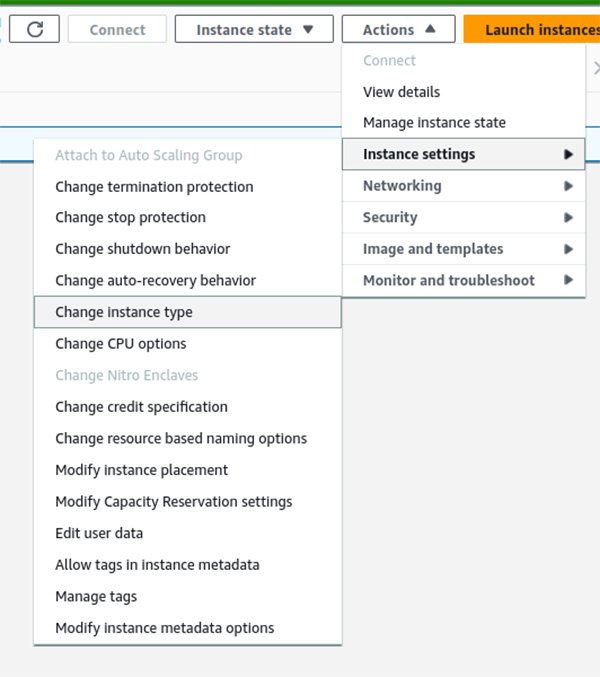Choose Manage instance state option

(434, 123)
